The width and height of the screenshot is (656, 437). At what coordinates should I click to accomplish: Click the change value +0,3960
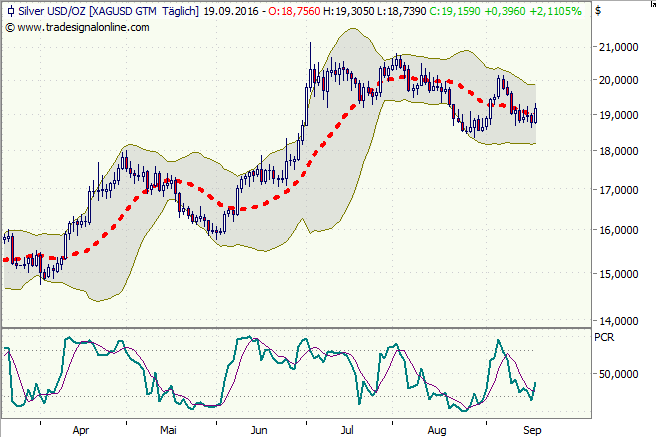point(505,11)
